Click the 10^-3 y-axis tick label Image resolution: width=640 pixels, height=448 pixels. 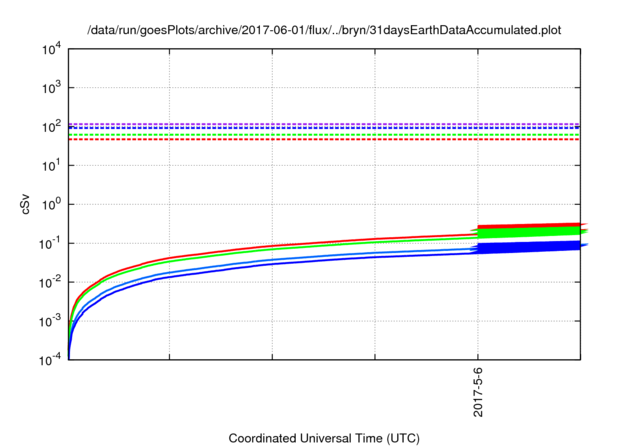(x=51, y=322)
